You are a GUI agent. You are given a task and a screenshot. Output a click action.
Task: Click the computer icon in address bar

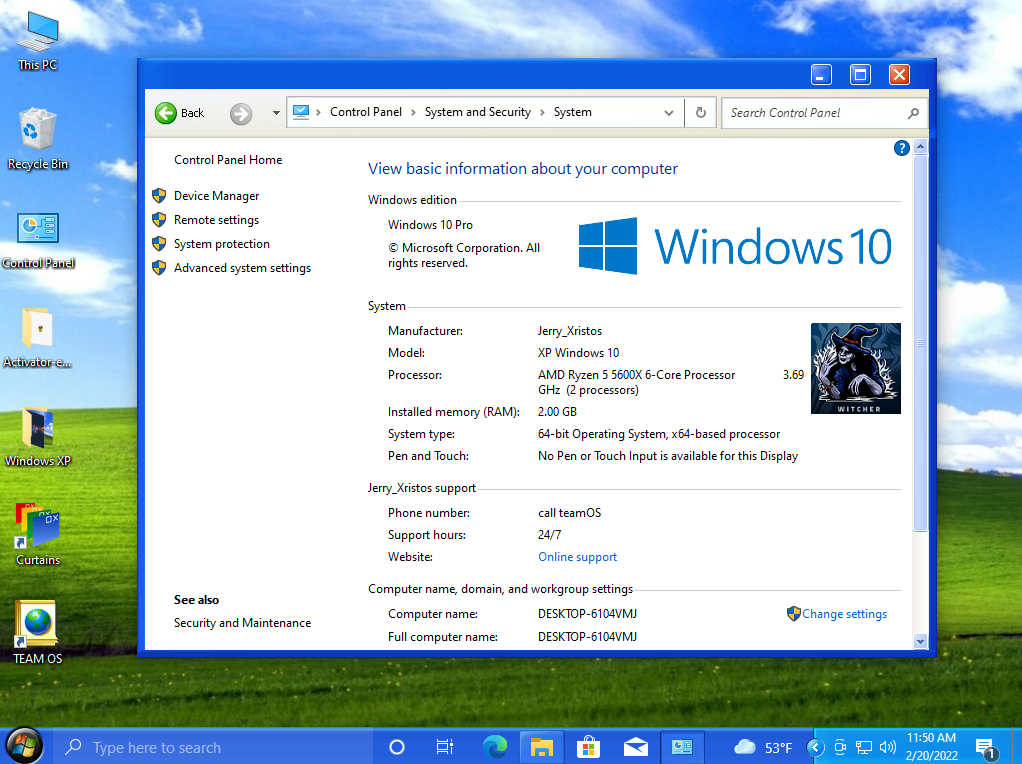click(301, 112)
